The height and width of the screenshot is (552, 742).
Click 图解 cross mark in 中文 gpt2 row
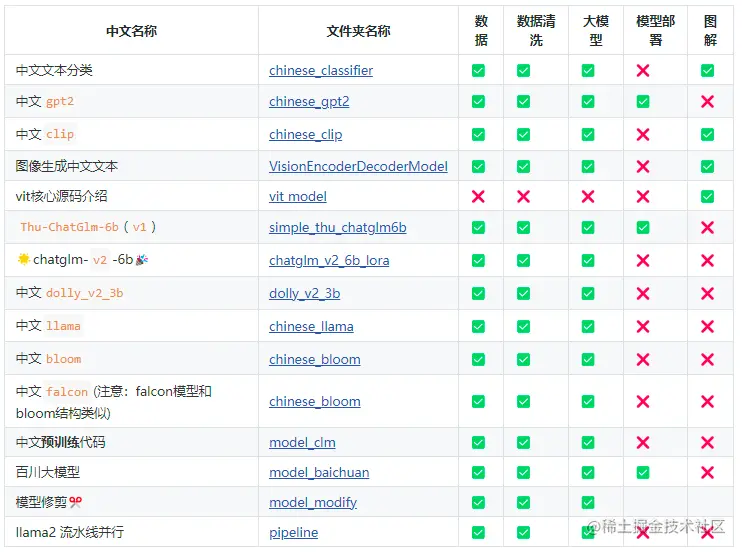tap(707, 102)
